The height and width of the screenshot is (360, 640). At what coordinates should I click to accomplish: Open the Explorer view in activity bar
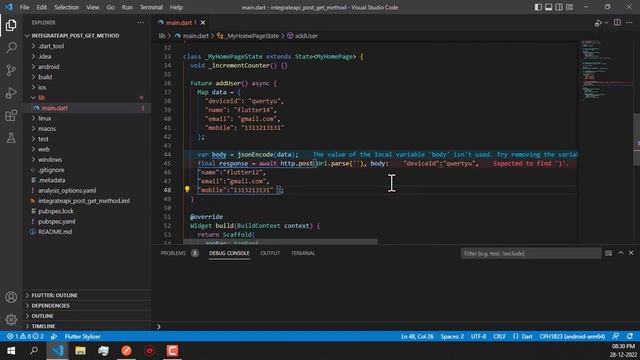[x=11, y=25]
